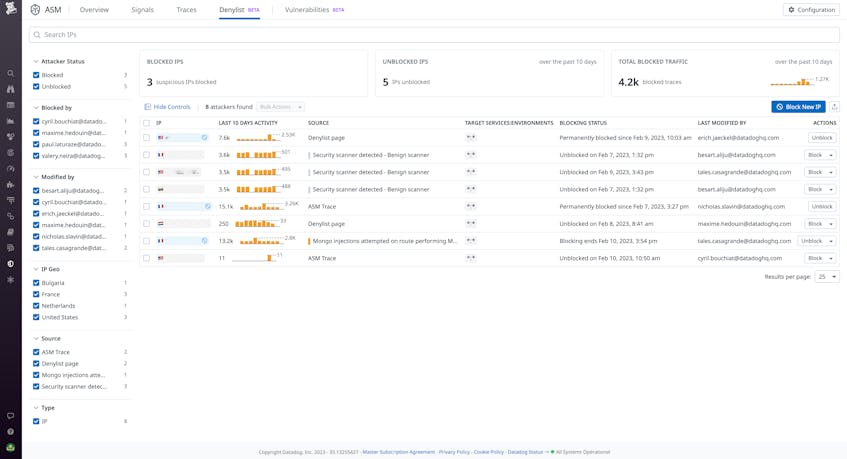Open the Privacy Policy footer link
The height and width of the screenshot is (459, 847).
(x=454, y=452)
